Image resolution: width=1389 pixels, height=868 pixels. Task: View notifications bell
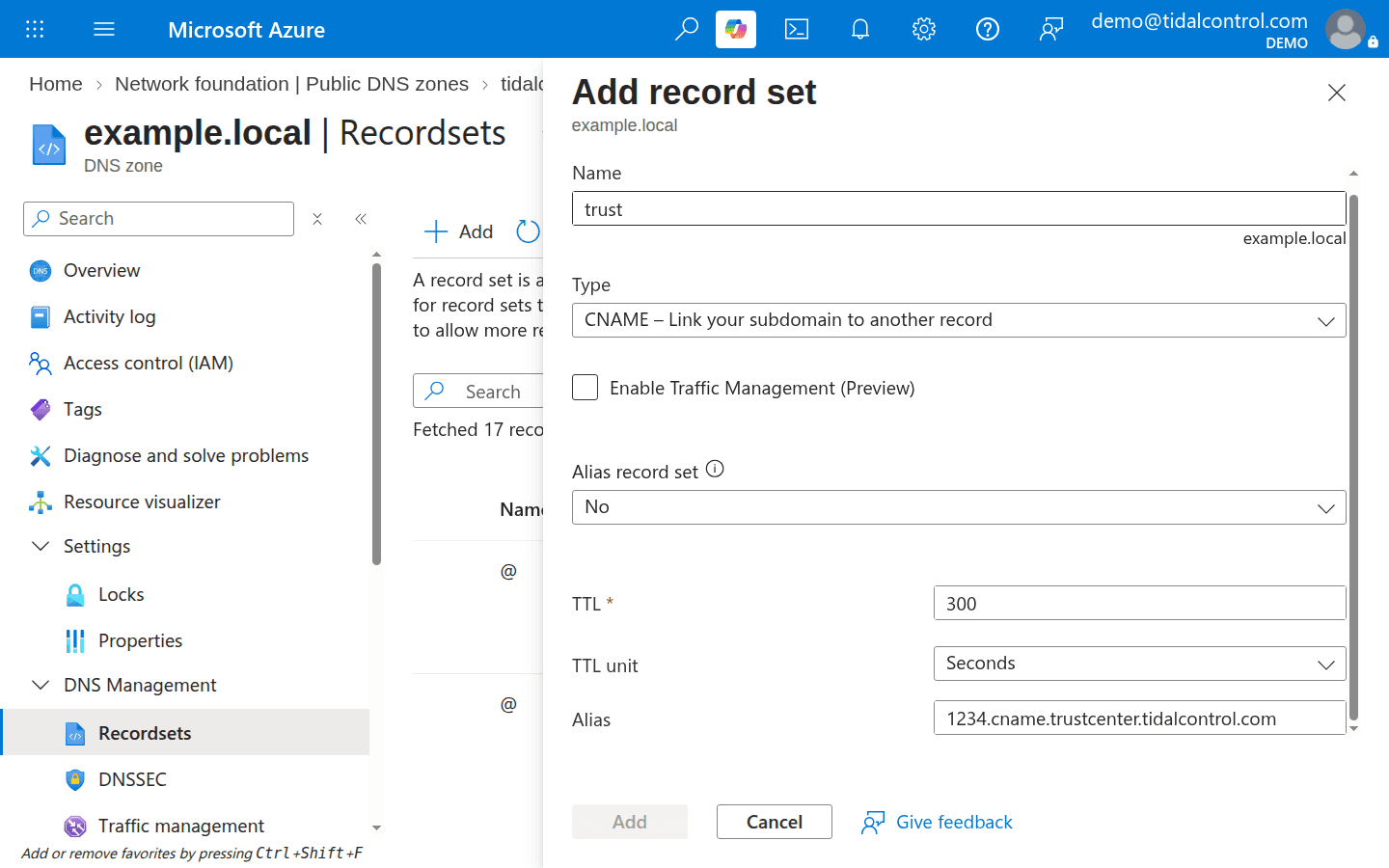860,29
